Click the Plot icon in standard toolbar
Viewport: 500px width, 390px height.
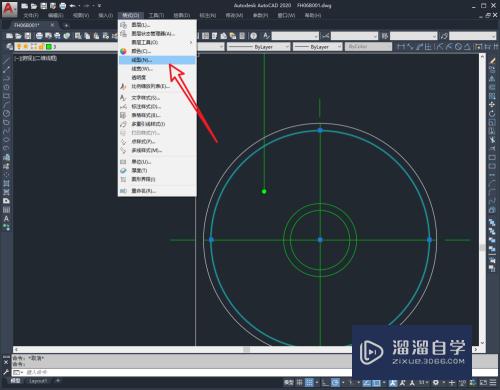pyautogui.click(x=39, y=36)
